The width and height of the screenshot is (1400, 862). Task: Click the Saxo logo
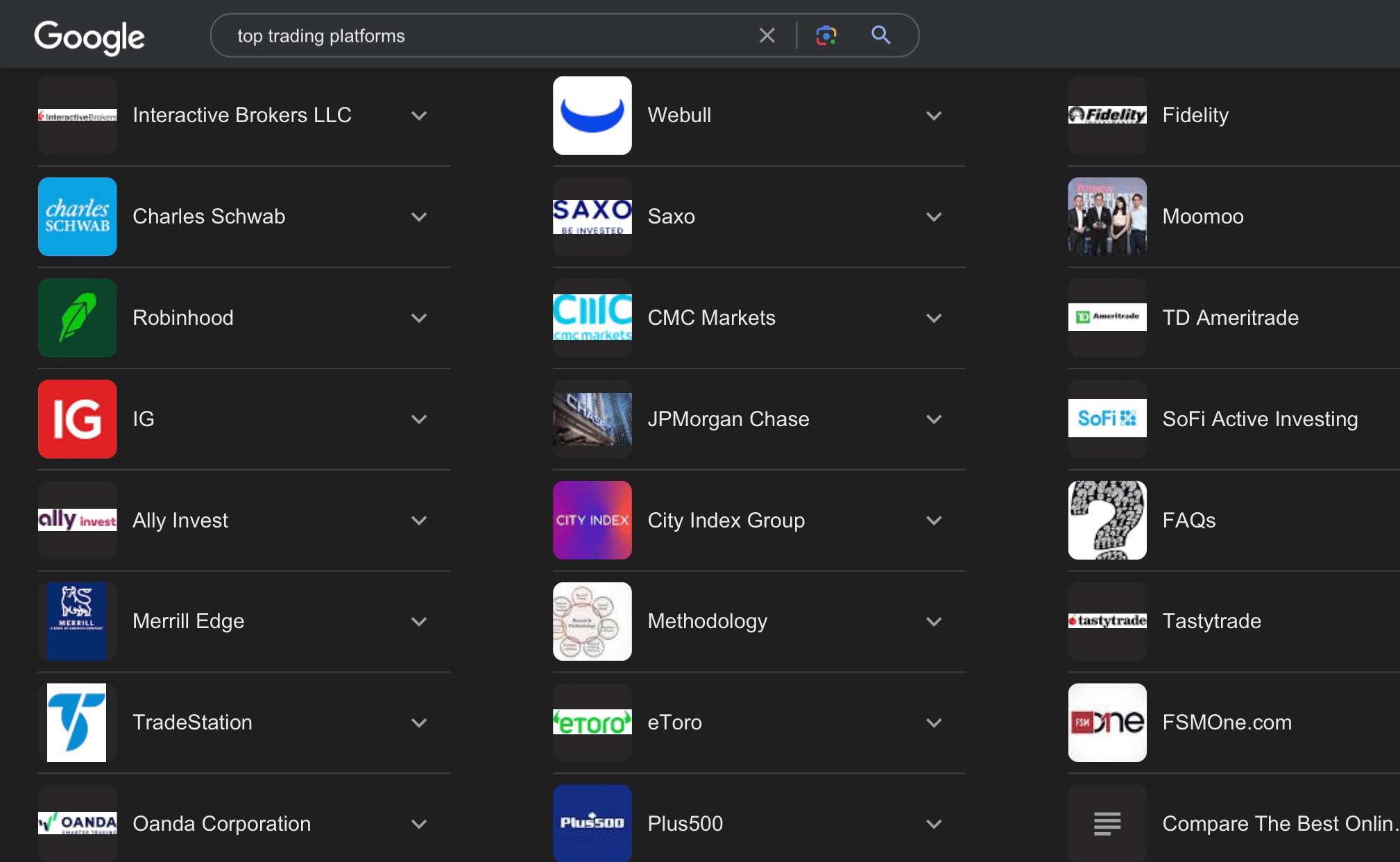coord(592,217)
